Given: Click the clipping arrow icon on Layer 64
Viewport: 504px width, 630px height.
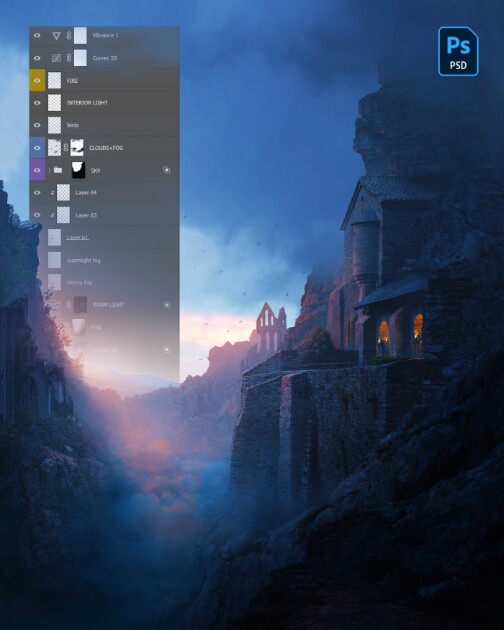Looking at the screenshot, I should [x=52, y=193].
